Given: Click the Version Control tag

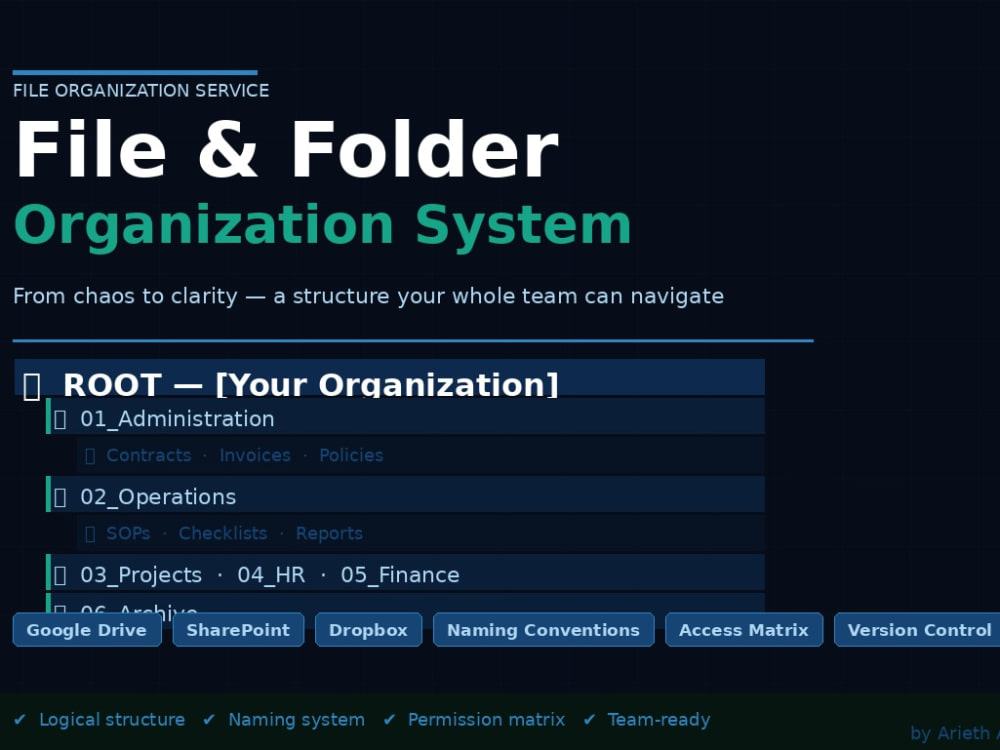Looking at the screenshot, I should tap(919, 629).
